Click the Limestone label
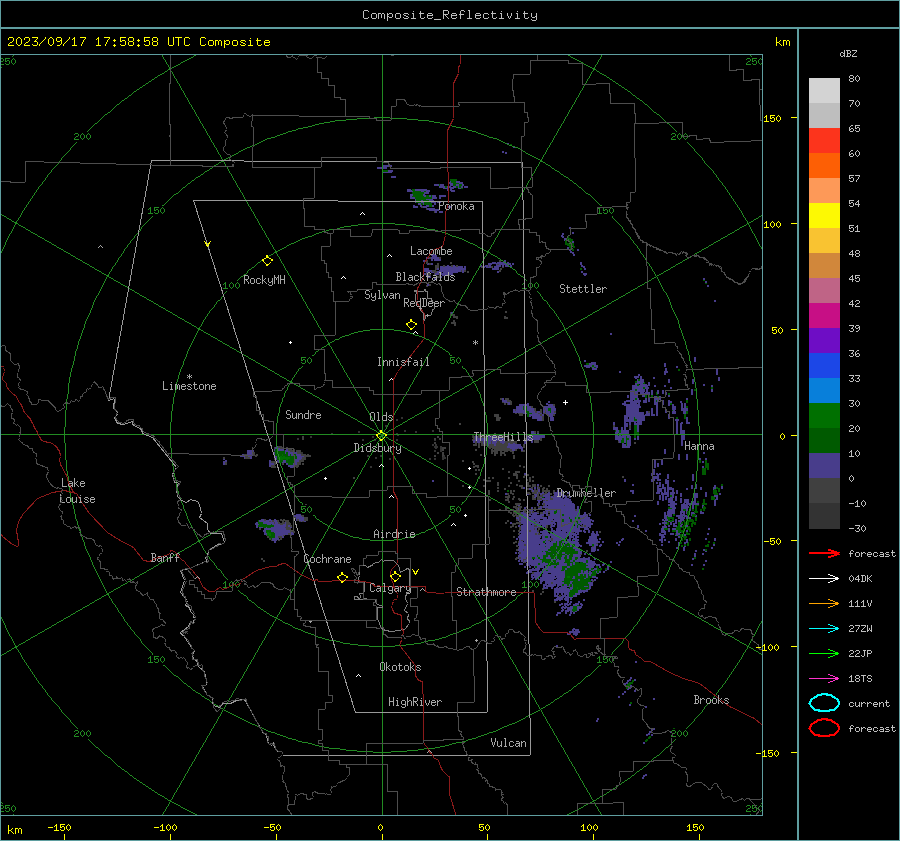900x841 pixels. [x=189, y=386]
